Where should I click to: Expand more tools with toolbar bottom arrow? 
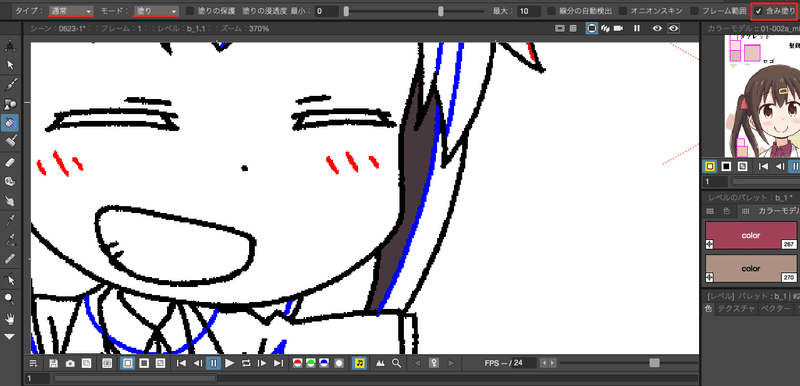point(10,337)
